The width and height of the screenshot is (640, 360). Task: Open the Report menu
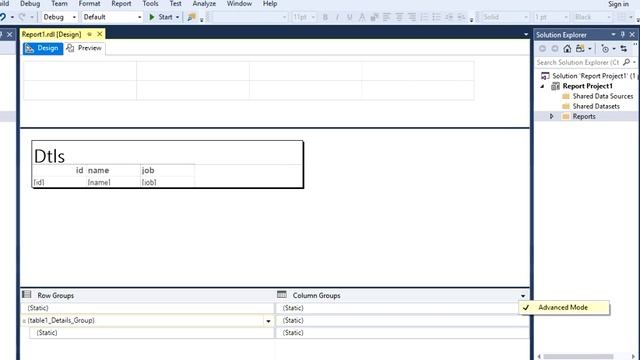[121, 4]
